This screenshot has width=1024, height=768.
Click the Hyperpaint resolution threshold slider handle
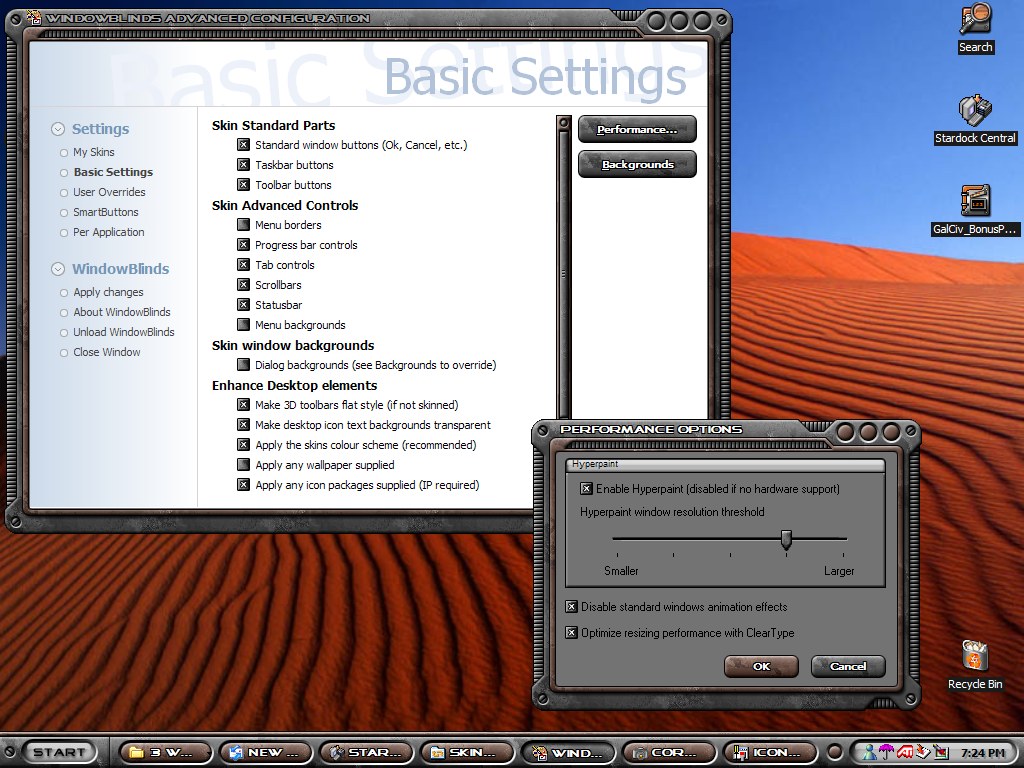pyautogui.click(x=786, y=539)
